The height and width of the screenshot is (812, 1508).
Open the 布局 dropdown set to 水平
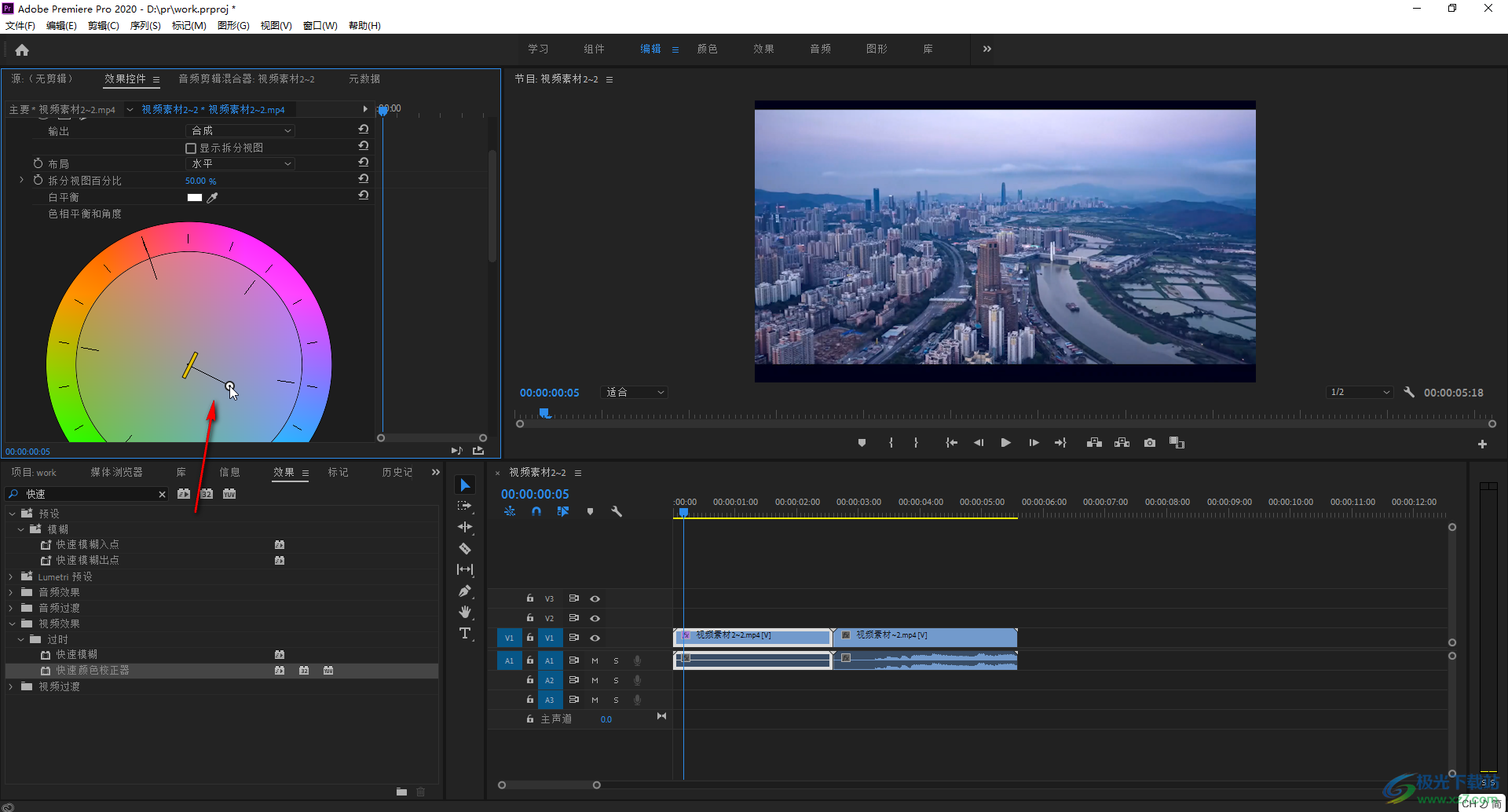pyautogui.click(x=240, y=163)
